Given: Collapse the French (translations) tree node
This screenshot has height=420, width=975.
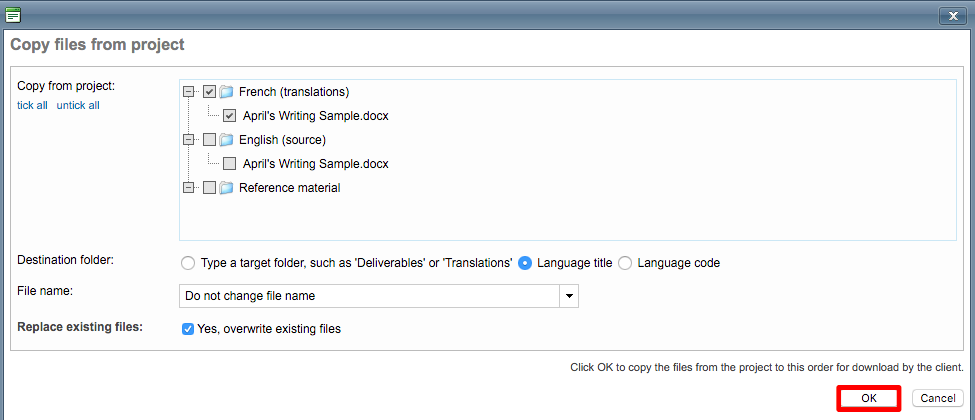Looking at the screenshot, I should pos(189,92).
